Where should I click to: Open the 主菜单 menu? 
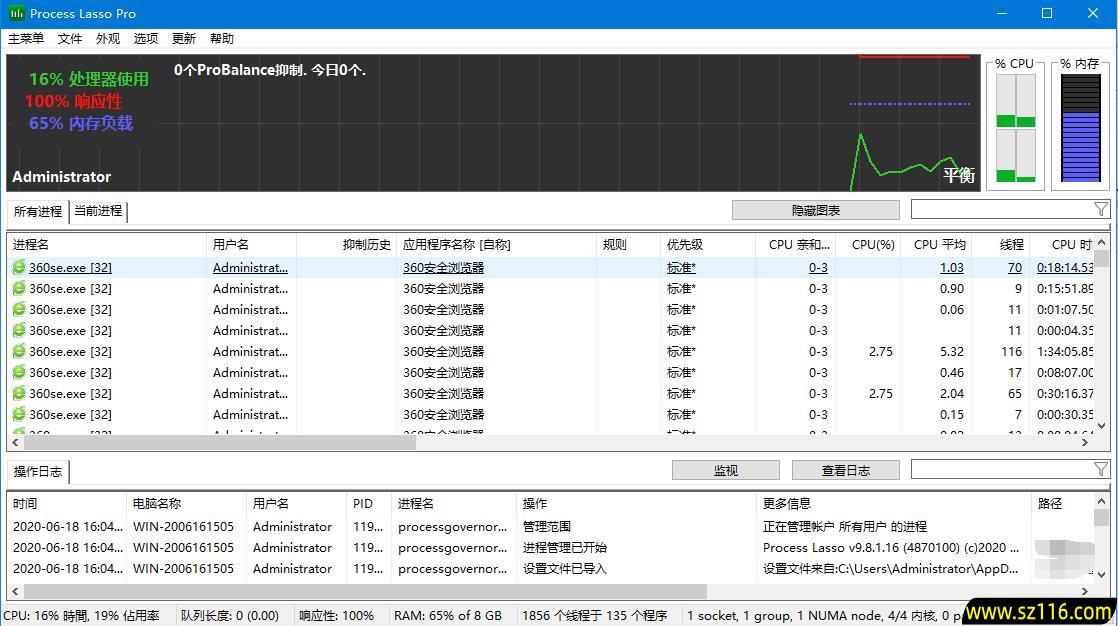point(26,39)
